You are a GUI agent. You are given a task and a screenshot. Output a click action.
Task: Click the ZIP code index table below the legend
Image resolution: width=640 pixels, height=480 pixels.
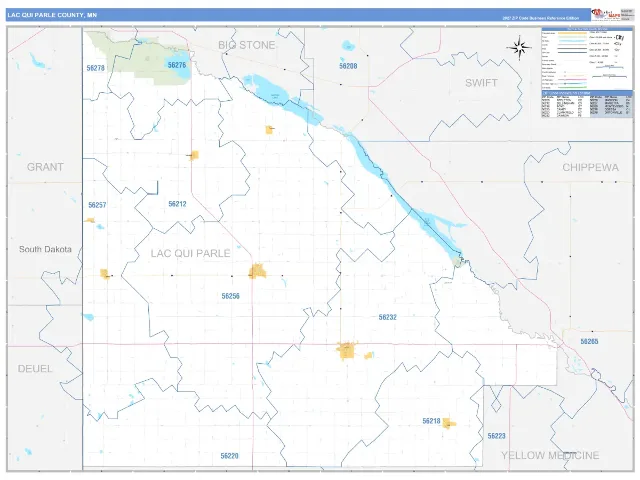(x=587, y=104)
